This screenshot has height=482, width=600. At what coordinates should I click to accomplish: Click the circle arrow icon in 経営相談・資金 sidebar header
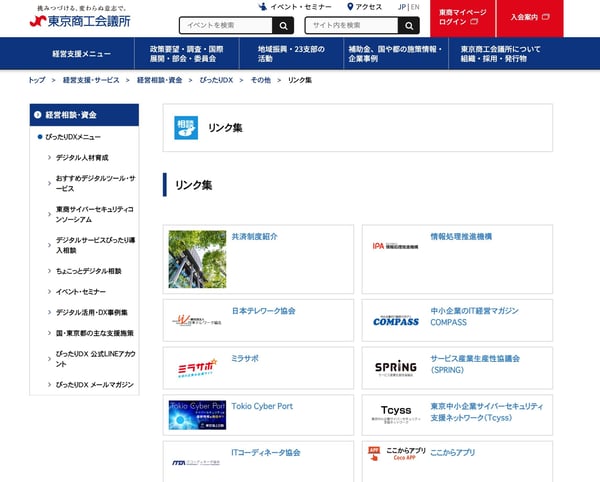click(37, 115)
